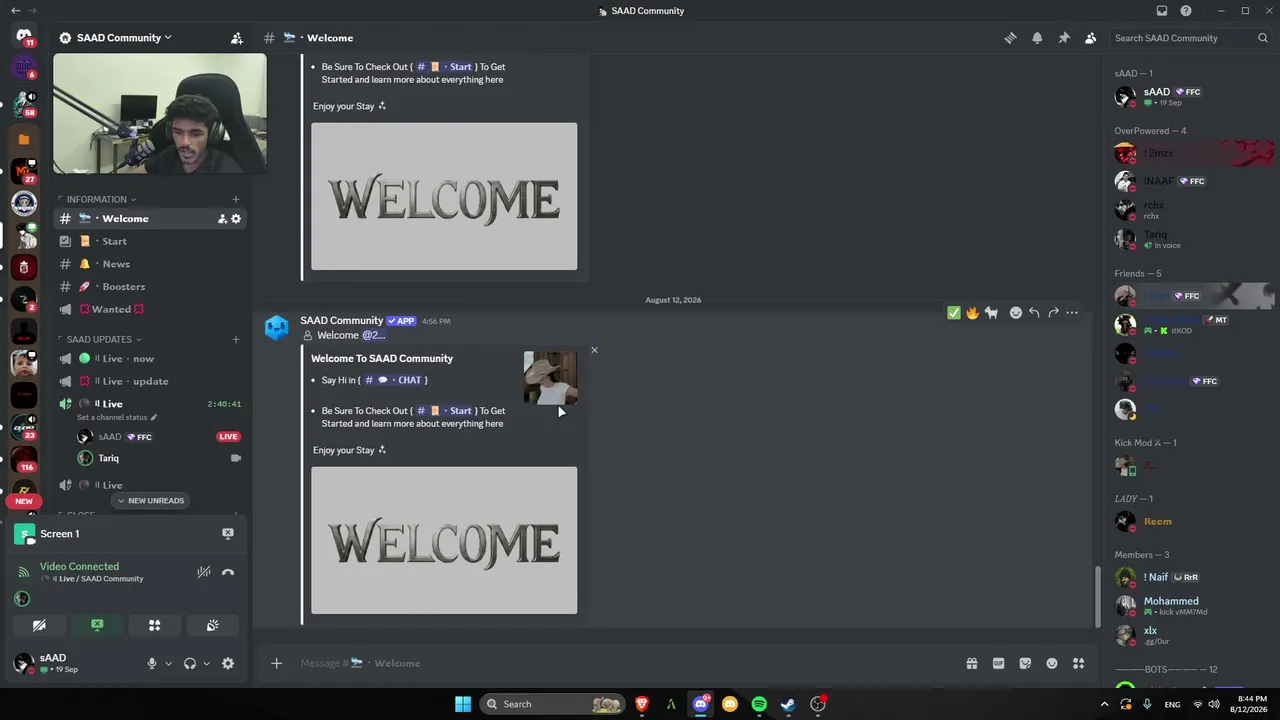
Task: Open the Activities launcher in voice panel
Action: tap(155, 625)
